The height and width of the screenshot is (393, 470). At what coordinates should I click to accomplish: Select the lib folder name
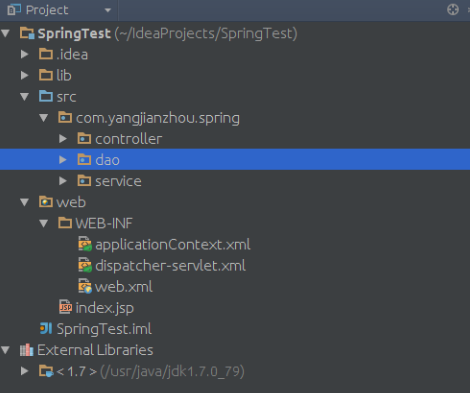pyautogui.click(x=64, y=75)
